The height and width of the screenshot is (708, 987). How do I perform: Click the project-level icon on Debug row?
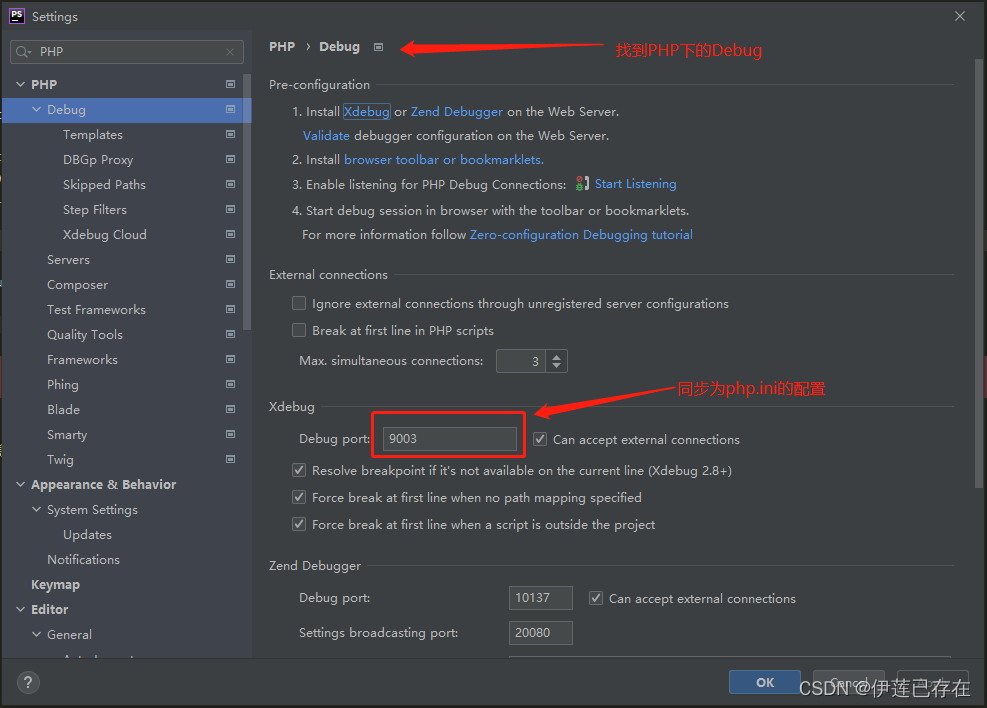(x=230, y=110)
